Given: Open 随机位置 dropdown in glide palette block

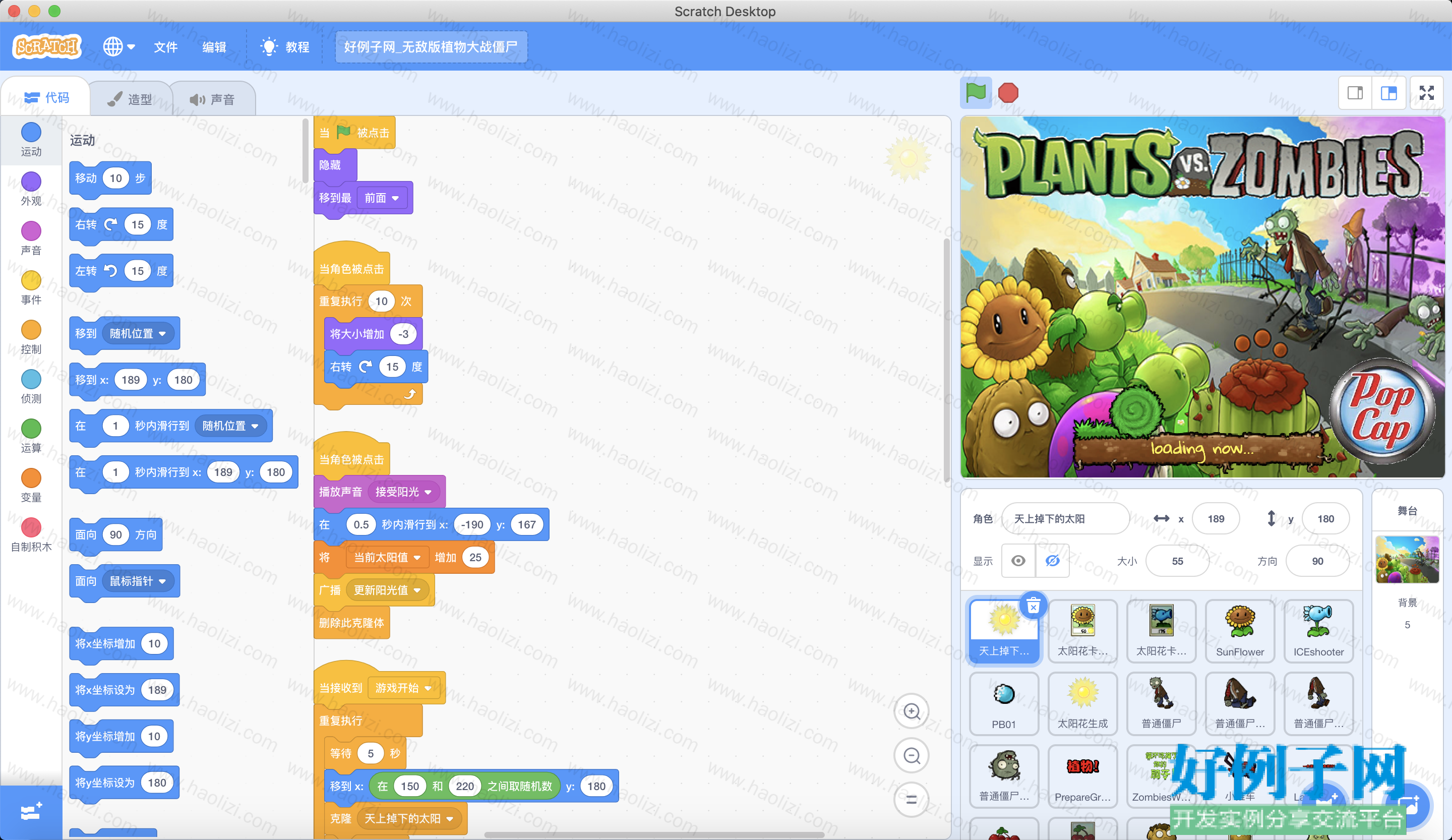Looking at the screenshot, I should (230, 426).
